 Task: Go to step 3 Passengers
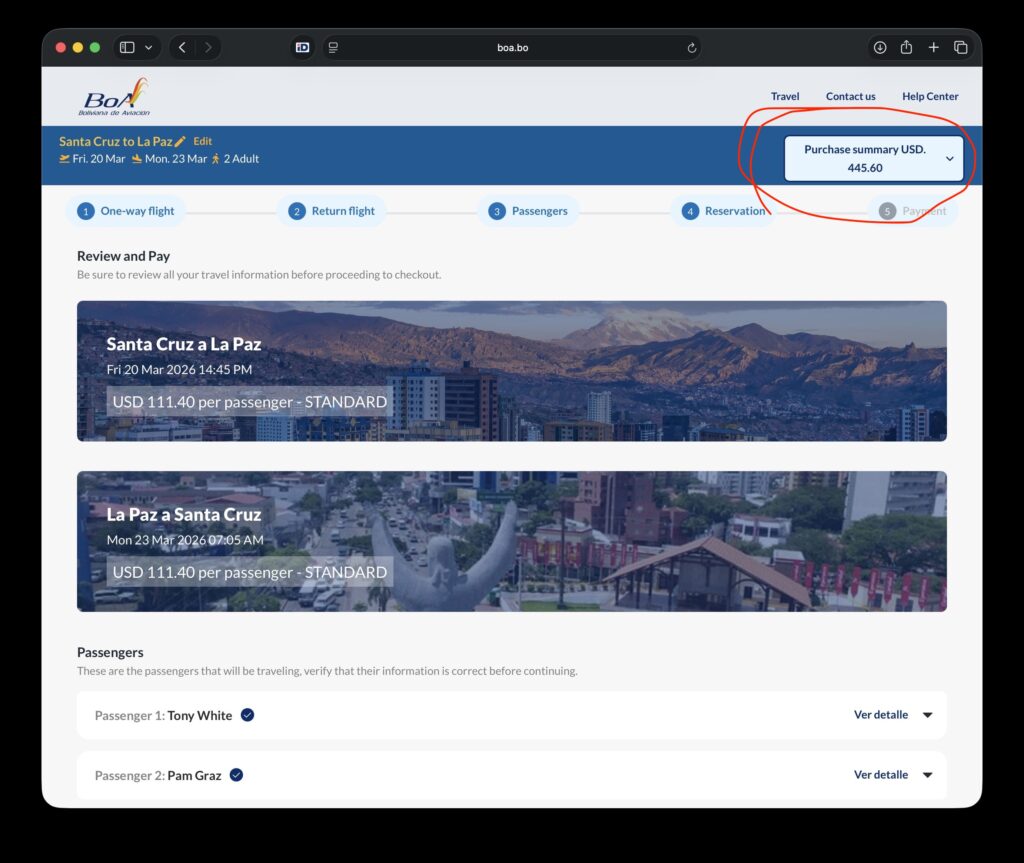(529, 211)
